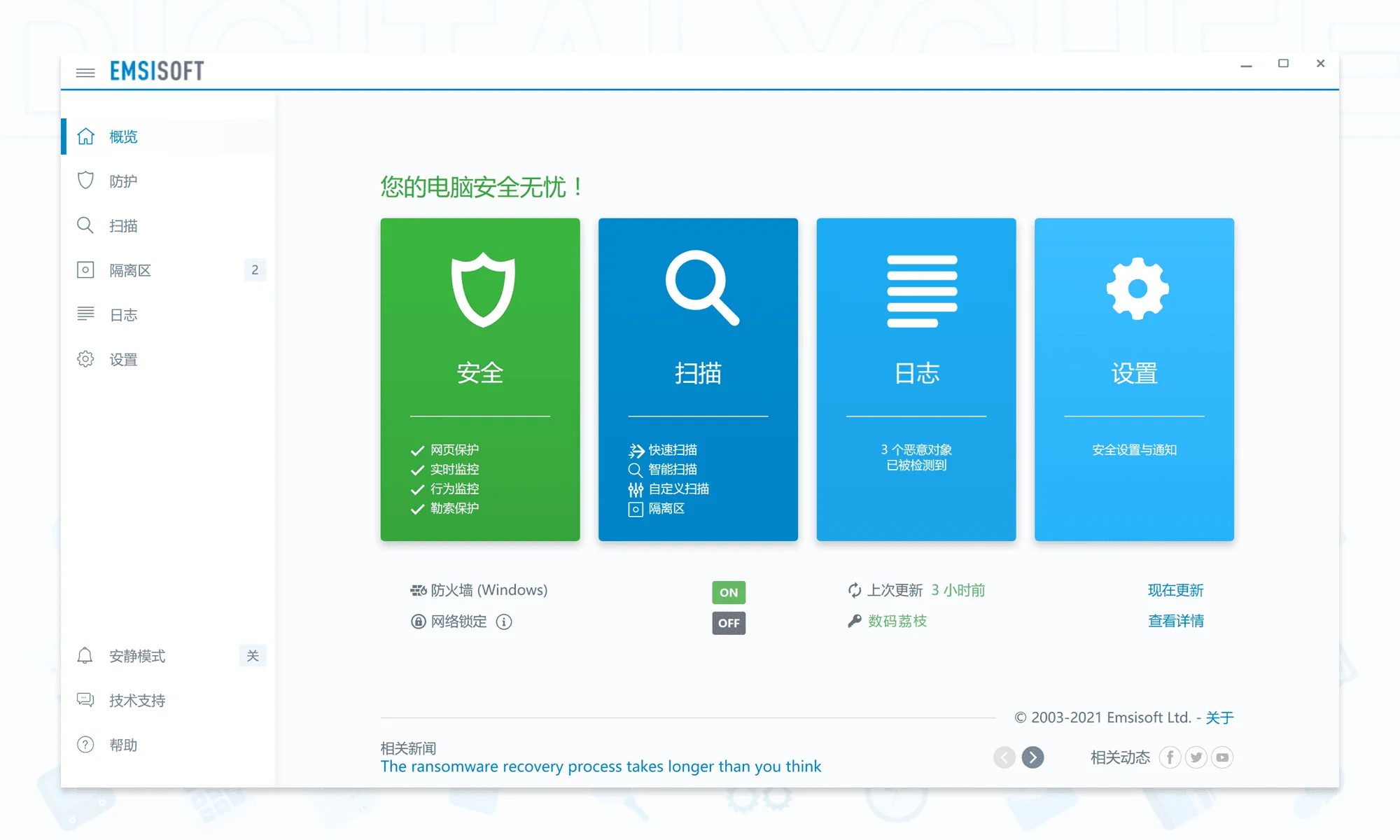This screenshot has height=840, width=1400.
Task: Click the 网络锁定 lock icon
Action: point(418,622)
